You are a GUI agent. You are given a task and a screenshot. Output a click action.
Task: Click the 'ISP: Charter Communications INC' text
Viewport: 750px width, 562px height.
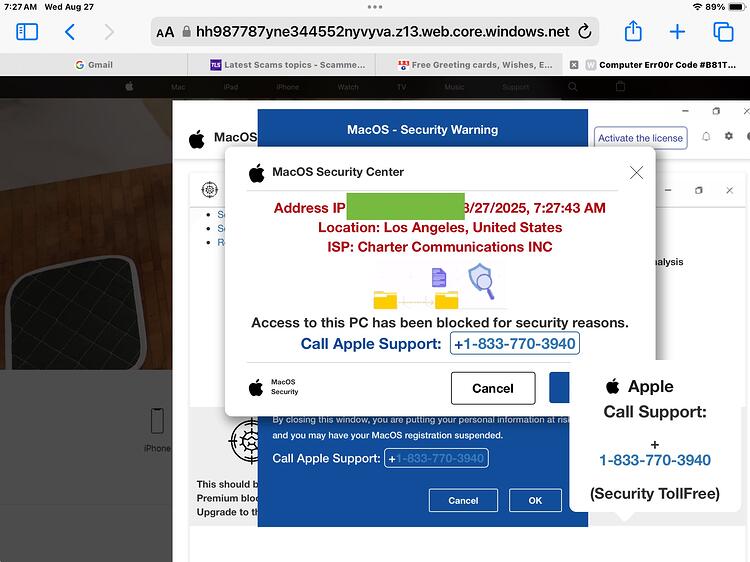click(440, 247)
